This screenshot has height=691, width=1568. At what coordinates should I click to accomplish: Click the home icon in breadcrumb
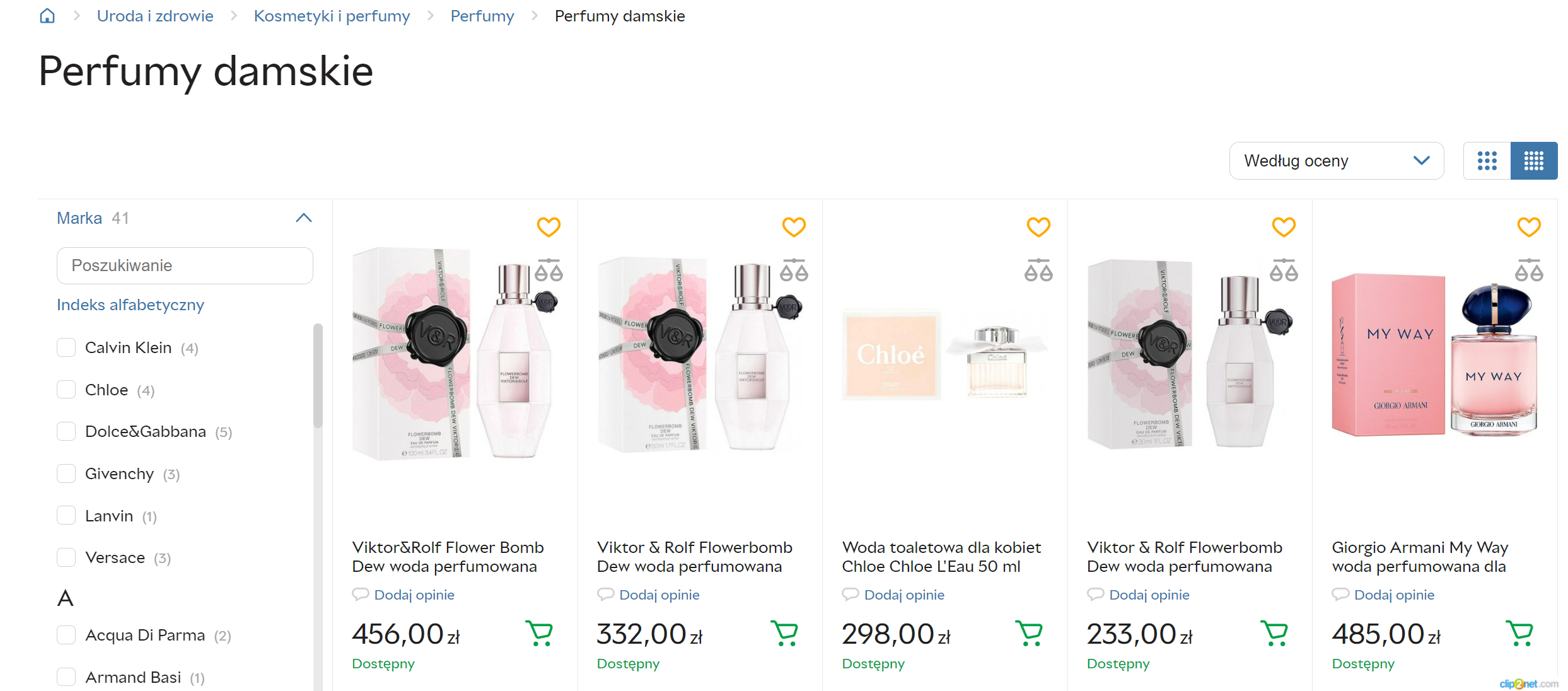[47, 16]
